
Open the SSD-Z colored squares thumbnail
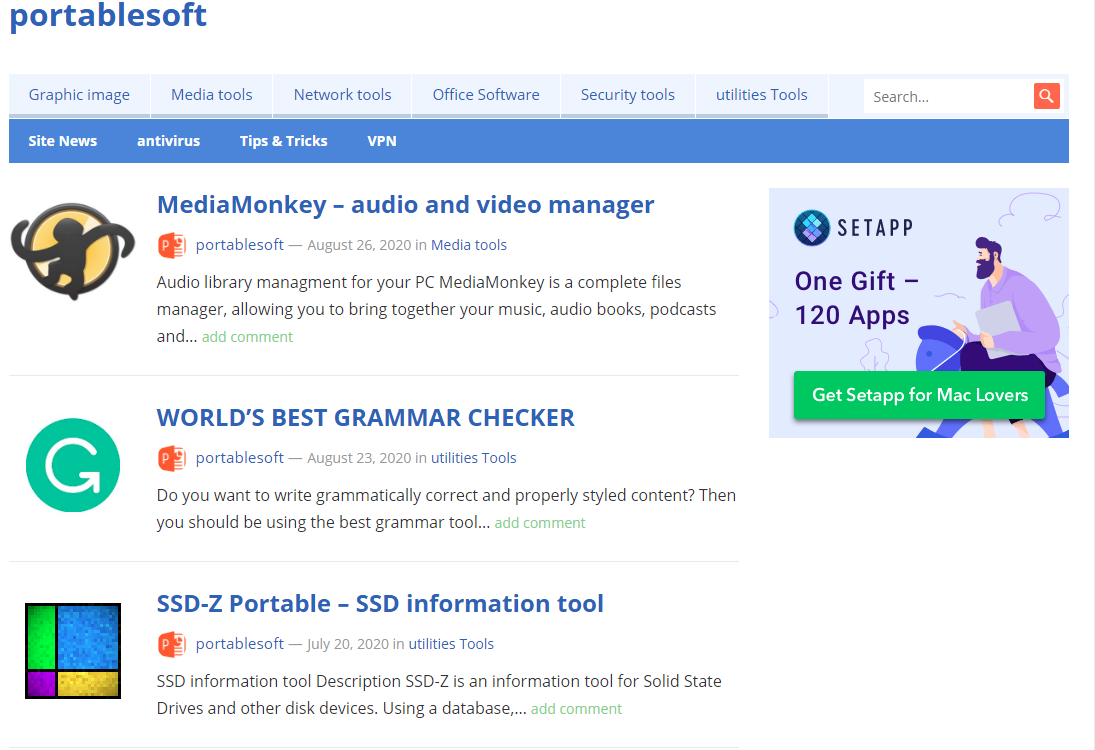click(x=73, y=650)
